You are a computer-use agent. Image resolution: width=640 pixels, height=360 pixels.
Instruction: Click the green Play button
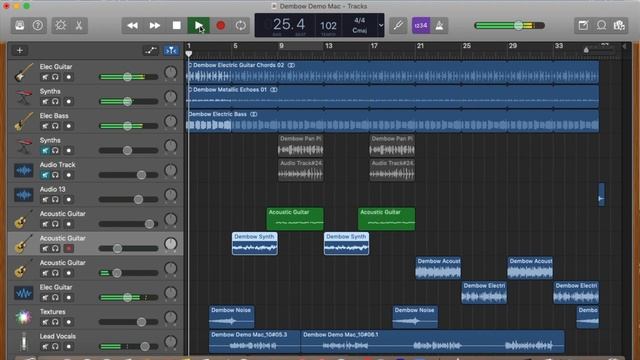pos(199,25)
